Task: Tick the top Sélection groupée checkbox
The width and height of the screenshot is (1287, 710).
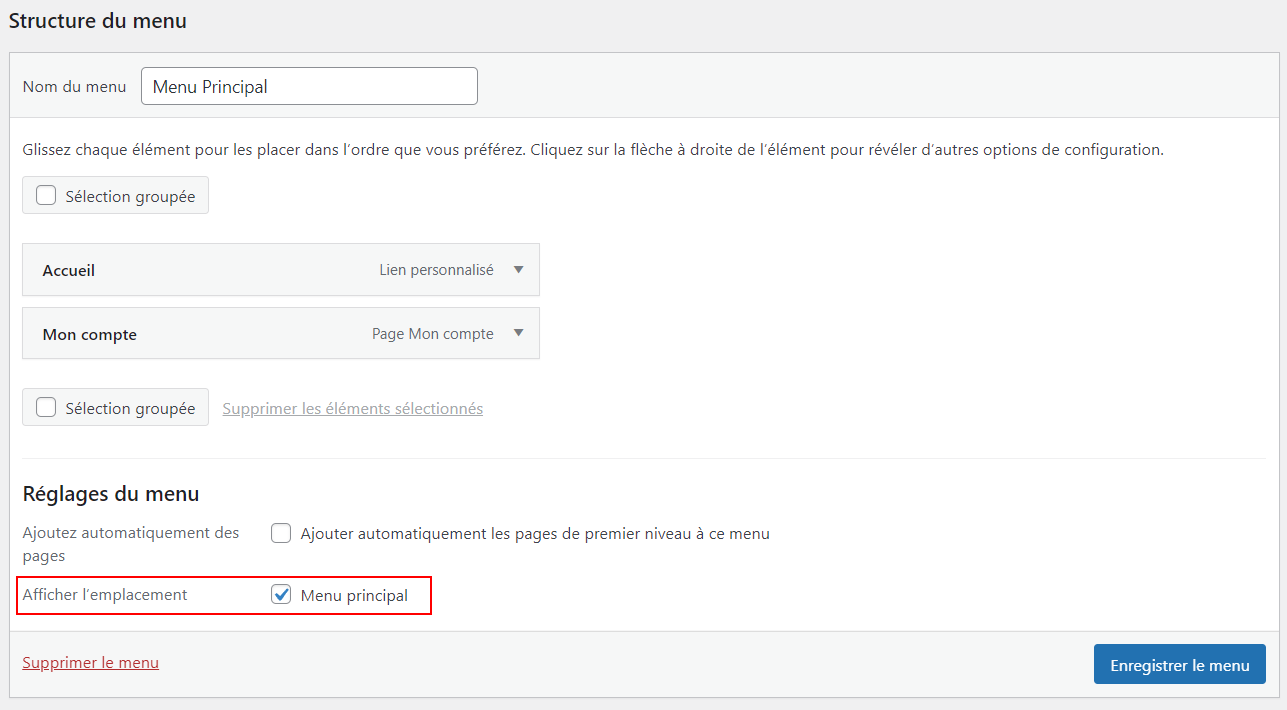Action: coord(46,196)
